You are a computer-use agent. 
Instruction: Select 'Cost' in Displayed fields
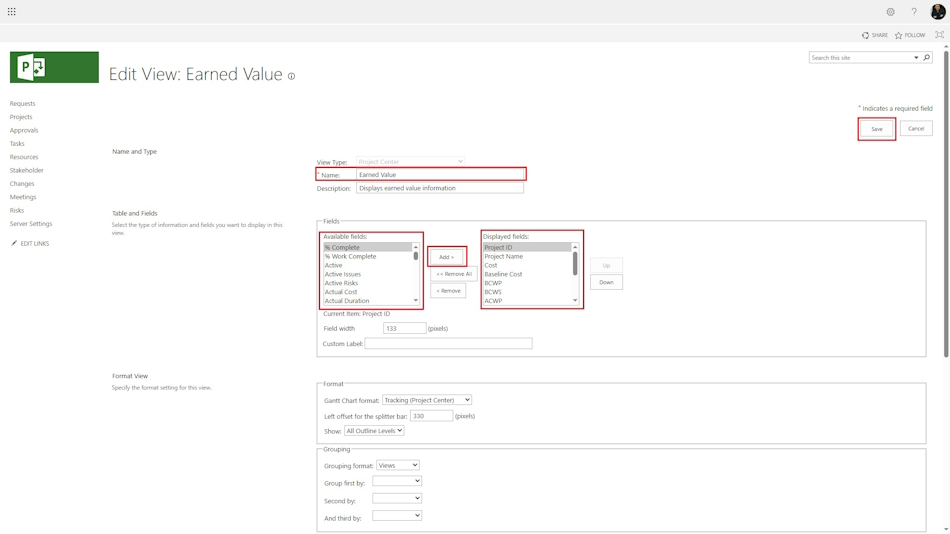pos(527,265)
